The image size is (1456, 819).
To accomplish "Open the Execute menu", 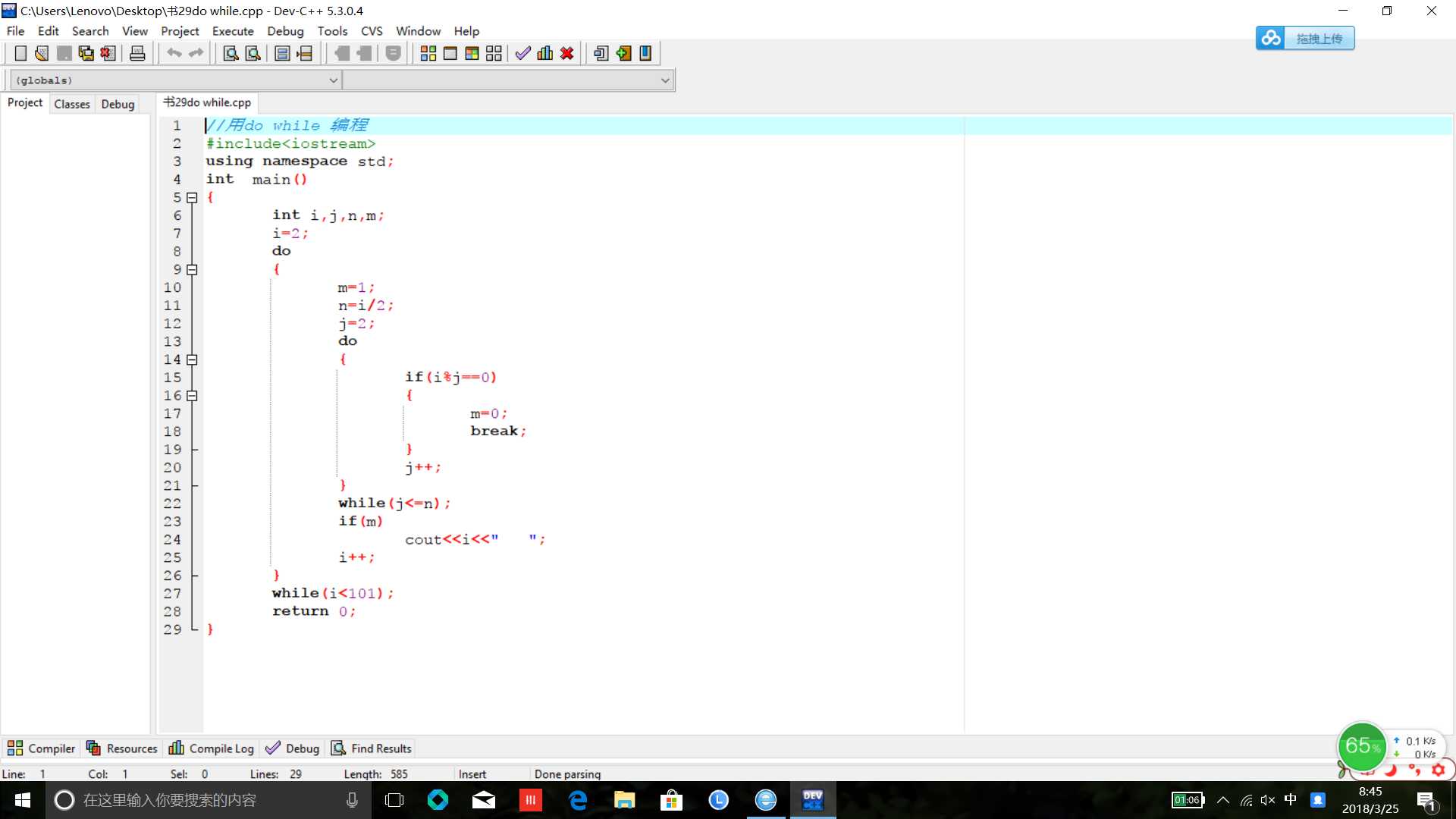I will (233, 31).
